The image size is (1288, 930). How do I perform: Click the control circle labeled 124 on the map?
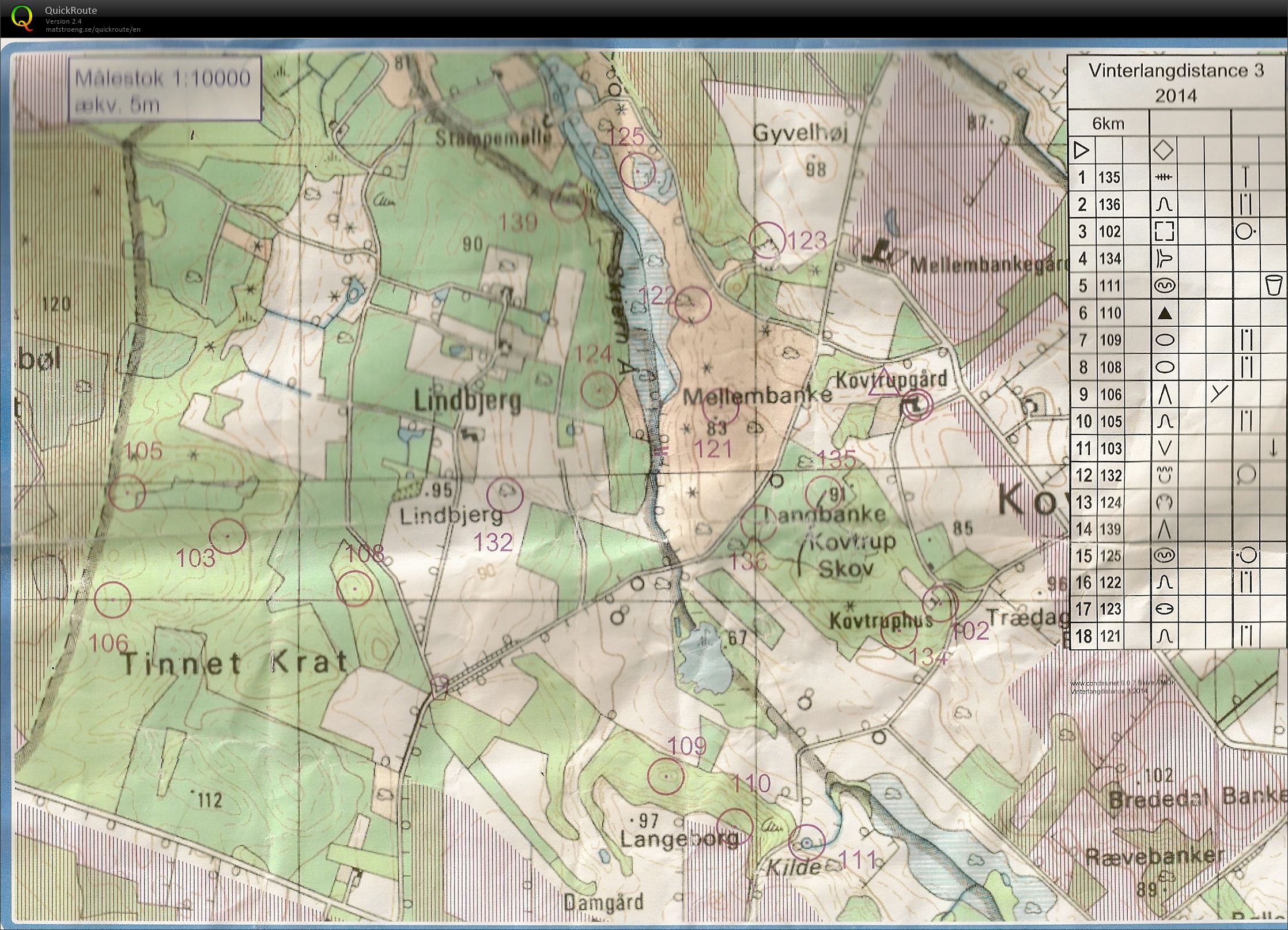[599, 390]
